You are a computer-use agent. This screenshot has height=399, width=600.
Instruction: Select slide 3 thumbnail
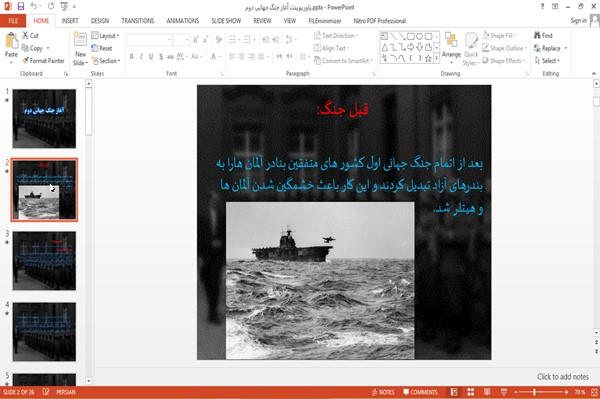pyautogui.click(x=44, y=261)
